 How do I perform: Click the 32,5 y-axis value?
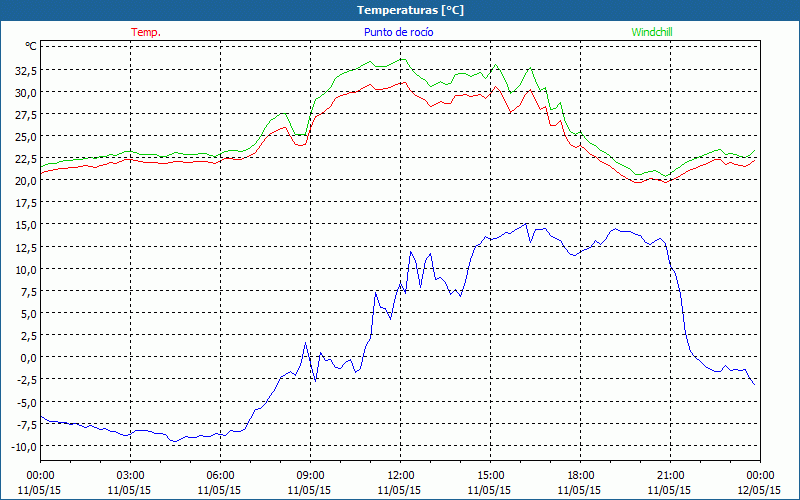[26, 70]
